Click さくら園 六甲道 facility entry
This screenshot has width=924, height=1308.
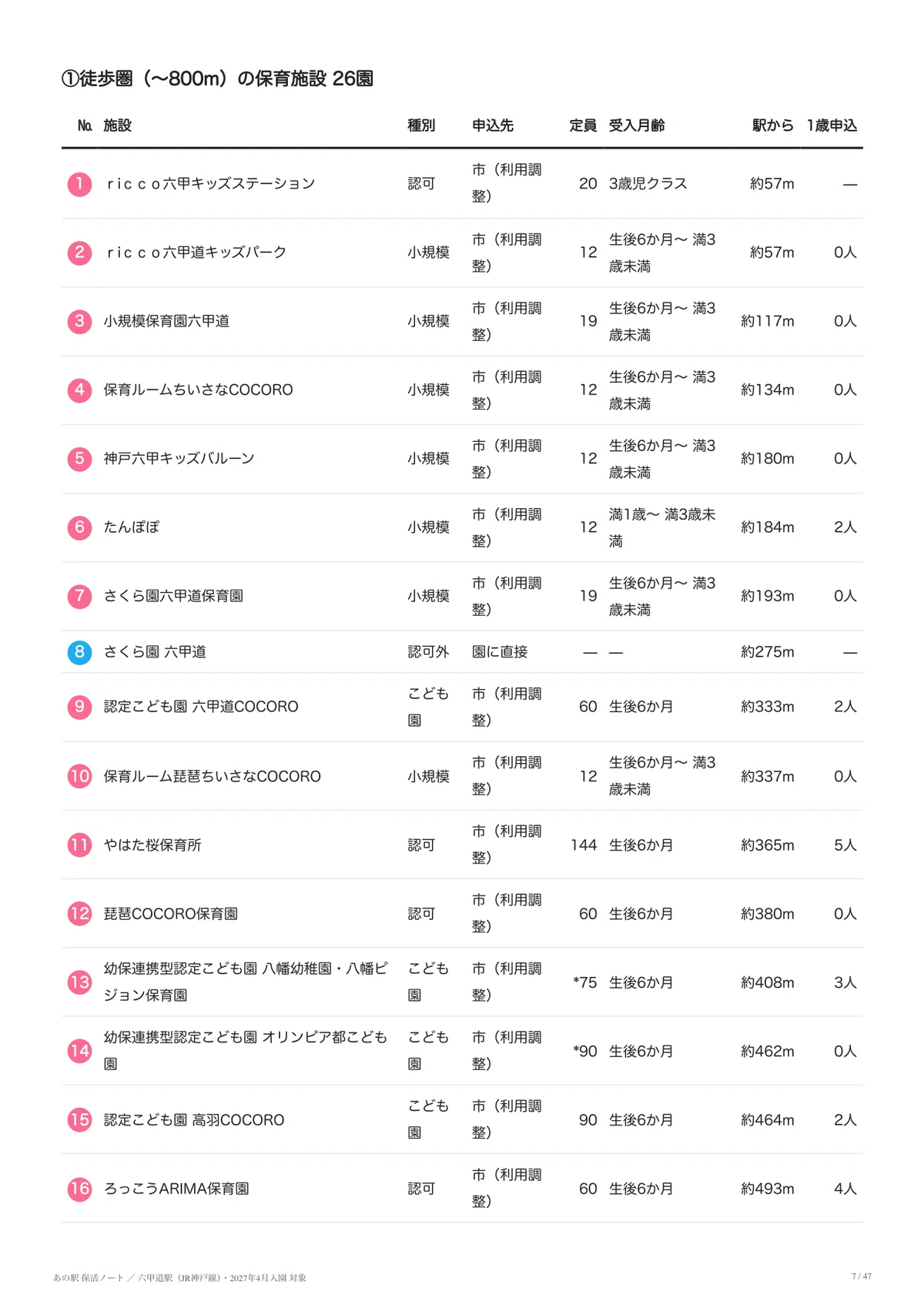pos(155,652)
